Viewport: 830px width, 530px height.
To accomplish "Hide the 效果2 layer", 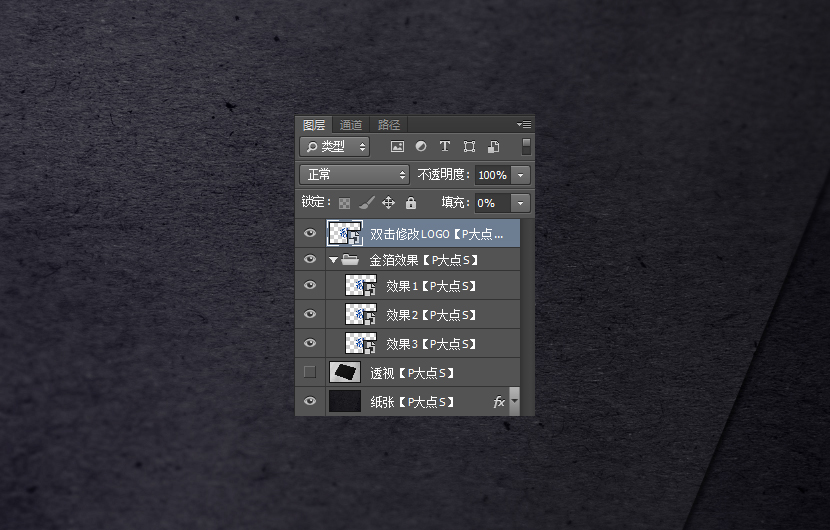I will coord(310,314).
